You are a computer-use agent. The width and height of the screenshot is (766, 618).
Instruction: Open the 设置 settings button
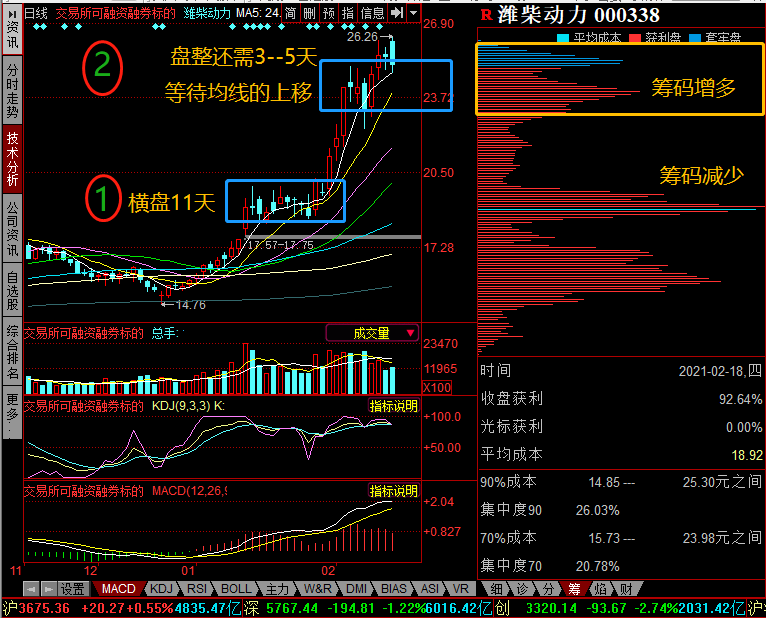pyautogui.click(x=73, y=589)
